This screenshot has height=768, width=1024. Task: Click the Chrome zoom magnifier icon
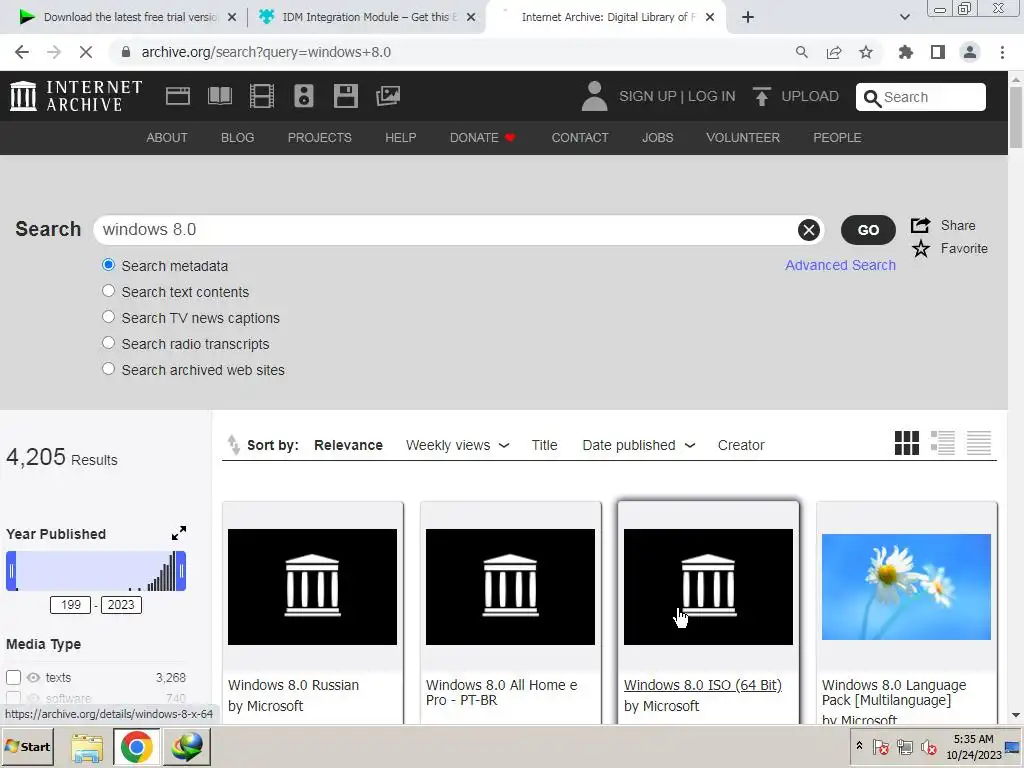tap(801, 52)
